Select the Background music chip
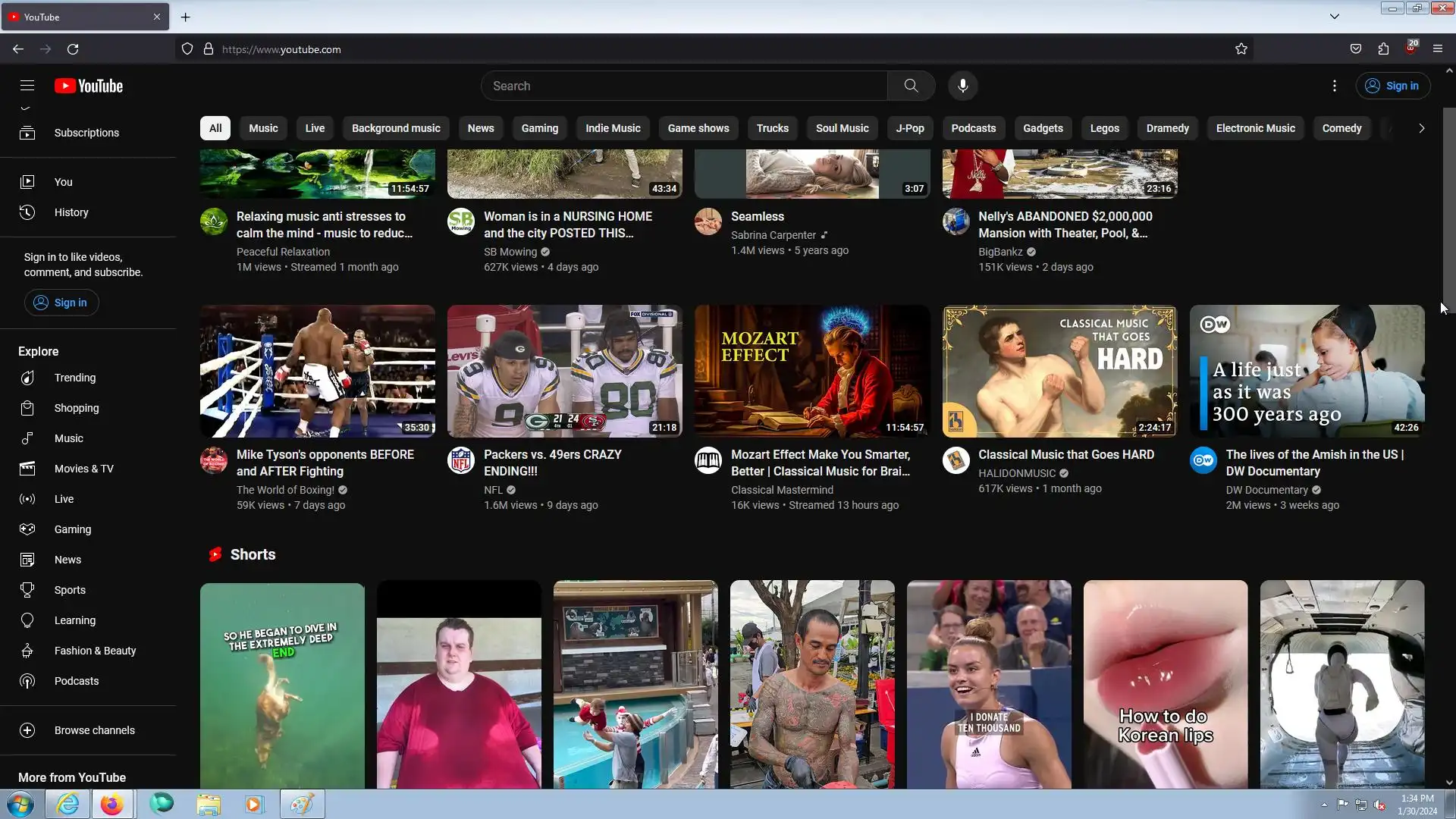 395,128
